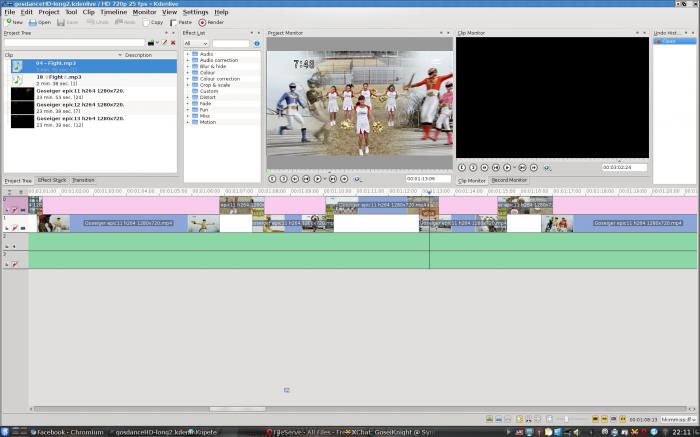Image resolution: width=700 pixels, height=437 pixels.
Task: Open the Add Clip dropdown arrow
Action: [157, 43]
